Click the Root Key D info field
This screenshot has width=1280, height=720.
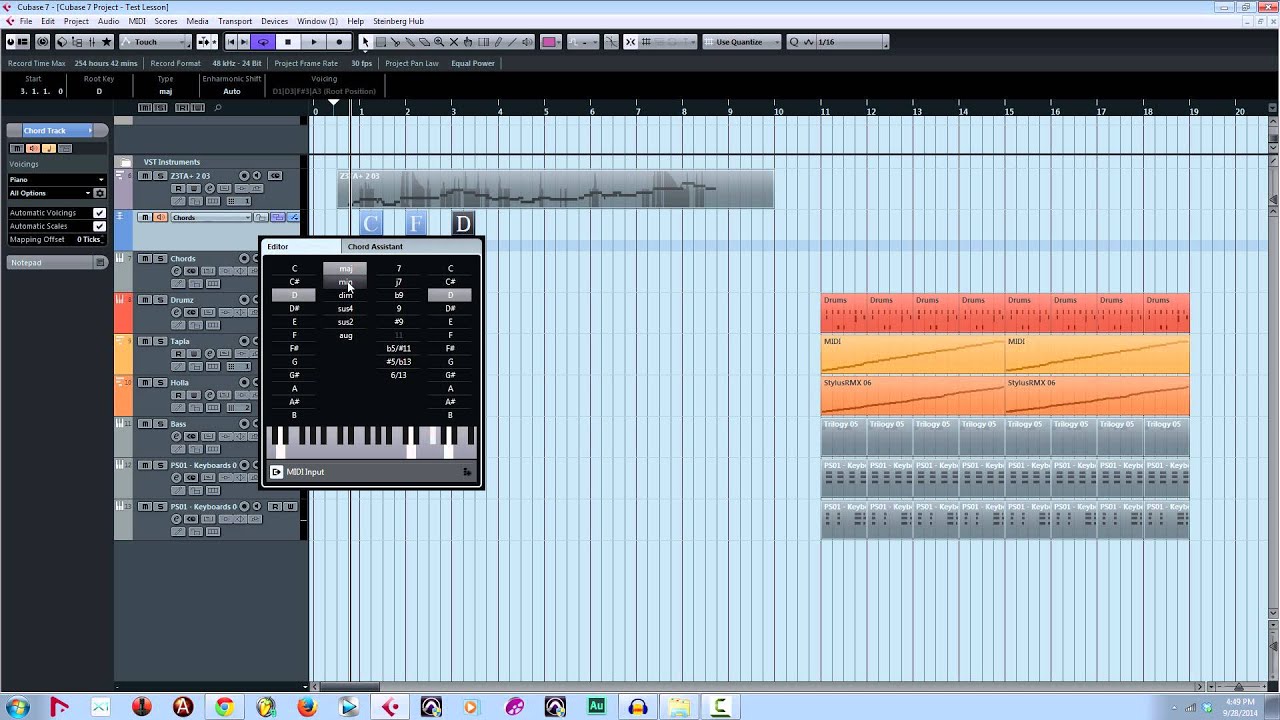99,91
